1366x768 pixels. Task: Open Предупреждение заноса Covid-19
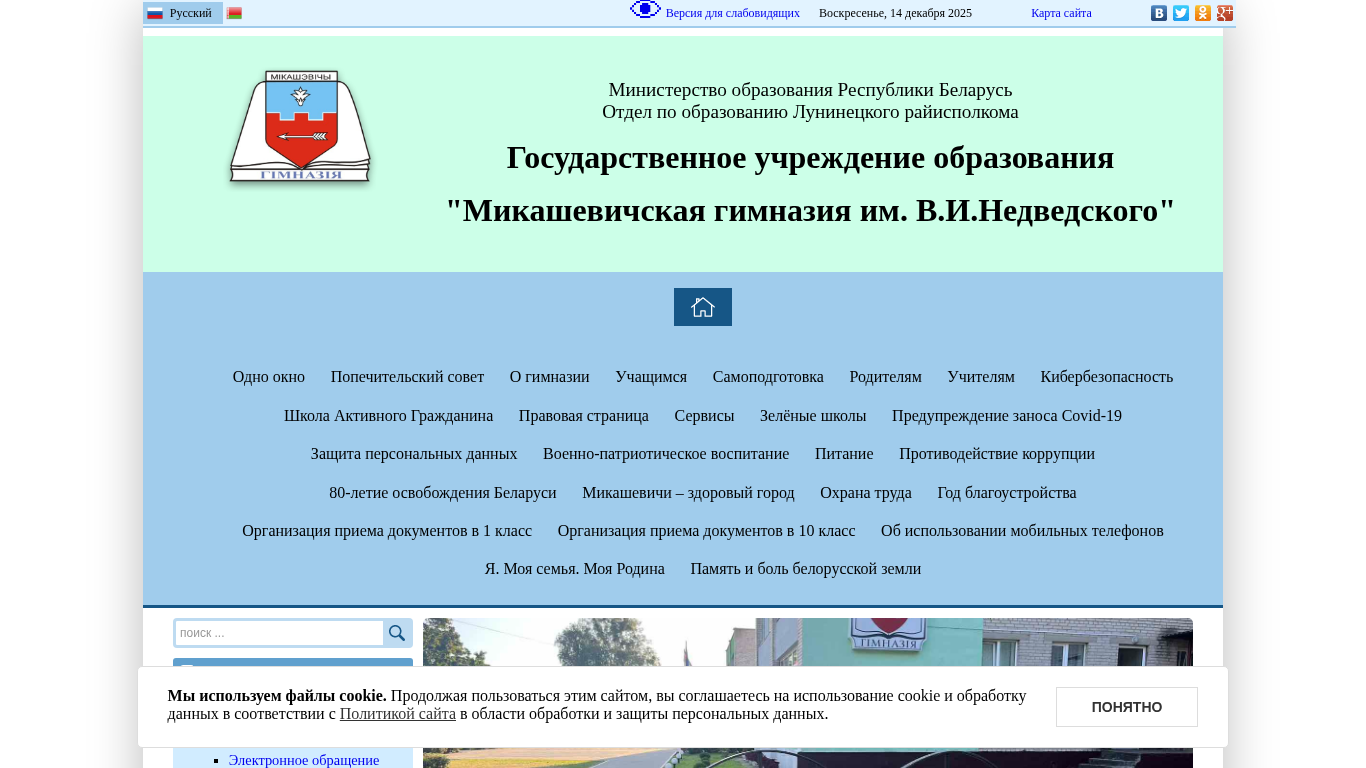click(1007, 416)
